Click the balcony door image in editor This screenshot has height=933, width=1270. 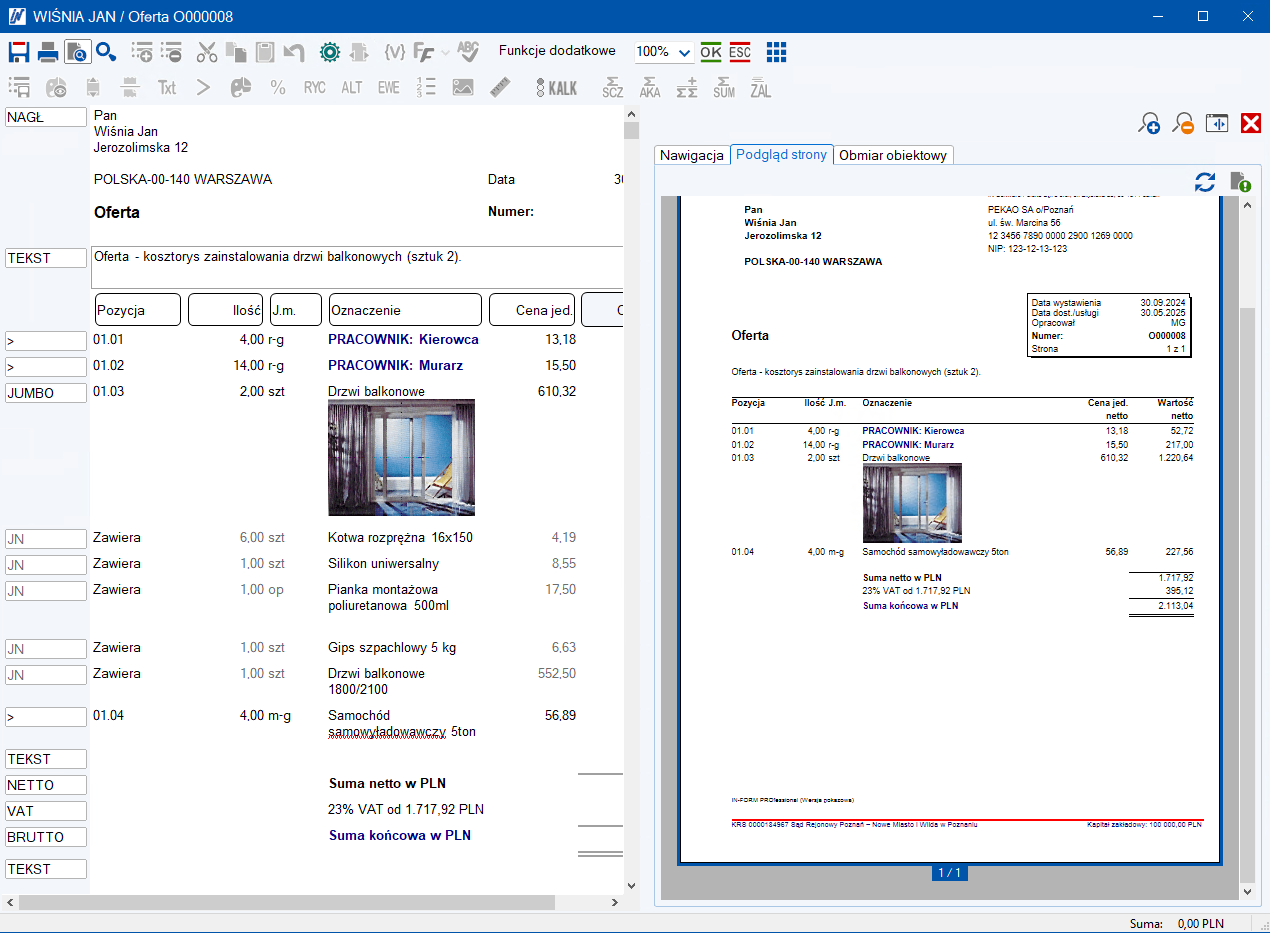[x=401, y=457]
